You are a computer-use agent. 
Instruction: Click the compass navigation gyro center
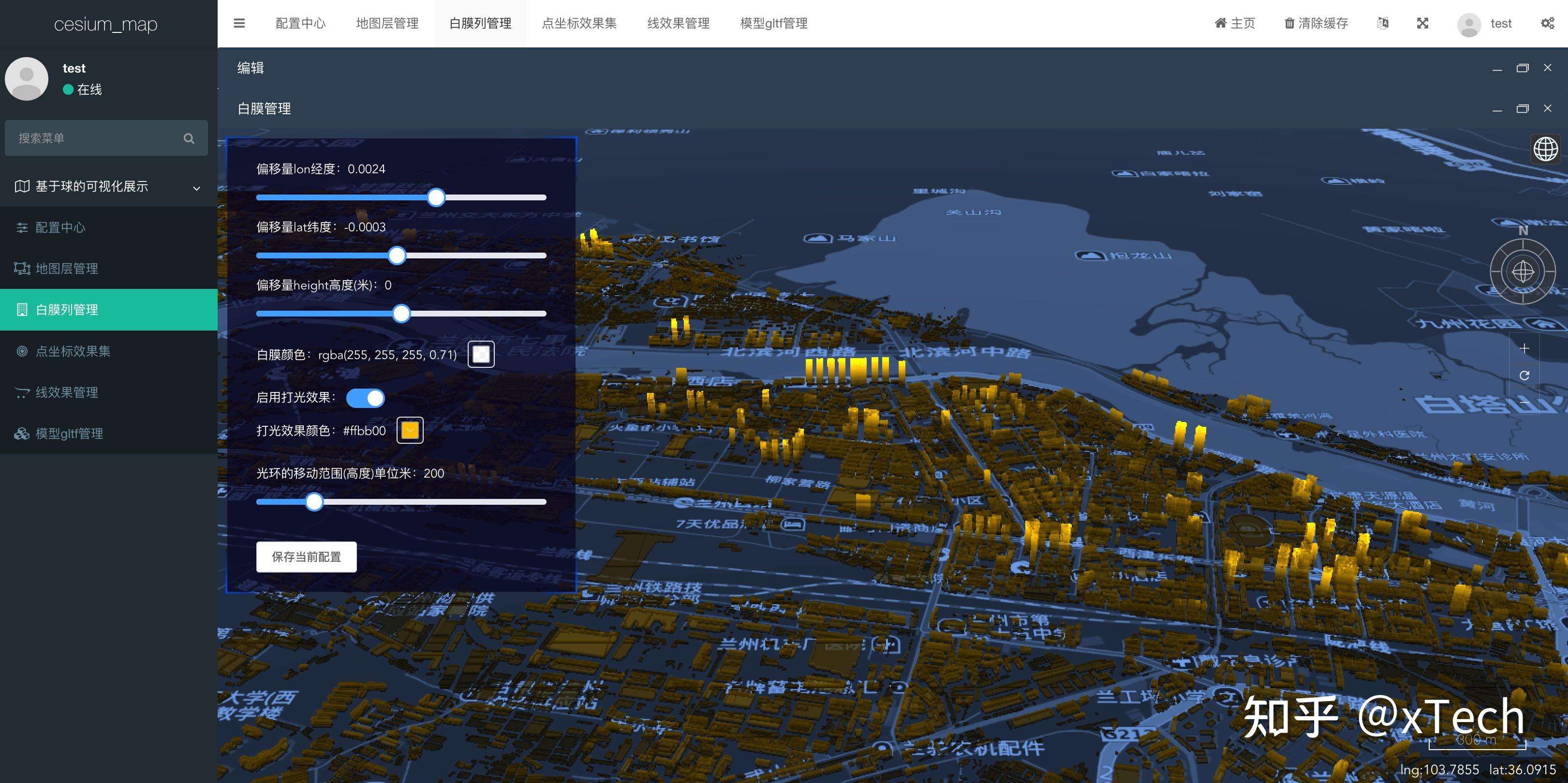click(1523, 271)
